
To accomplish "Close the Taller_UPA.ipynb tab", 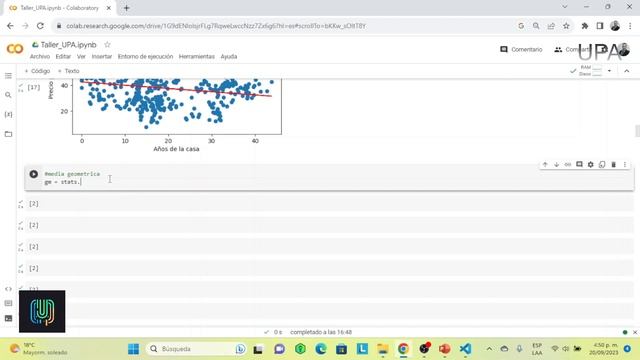I will (109, 8).
